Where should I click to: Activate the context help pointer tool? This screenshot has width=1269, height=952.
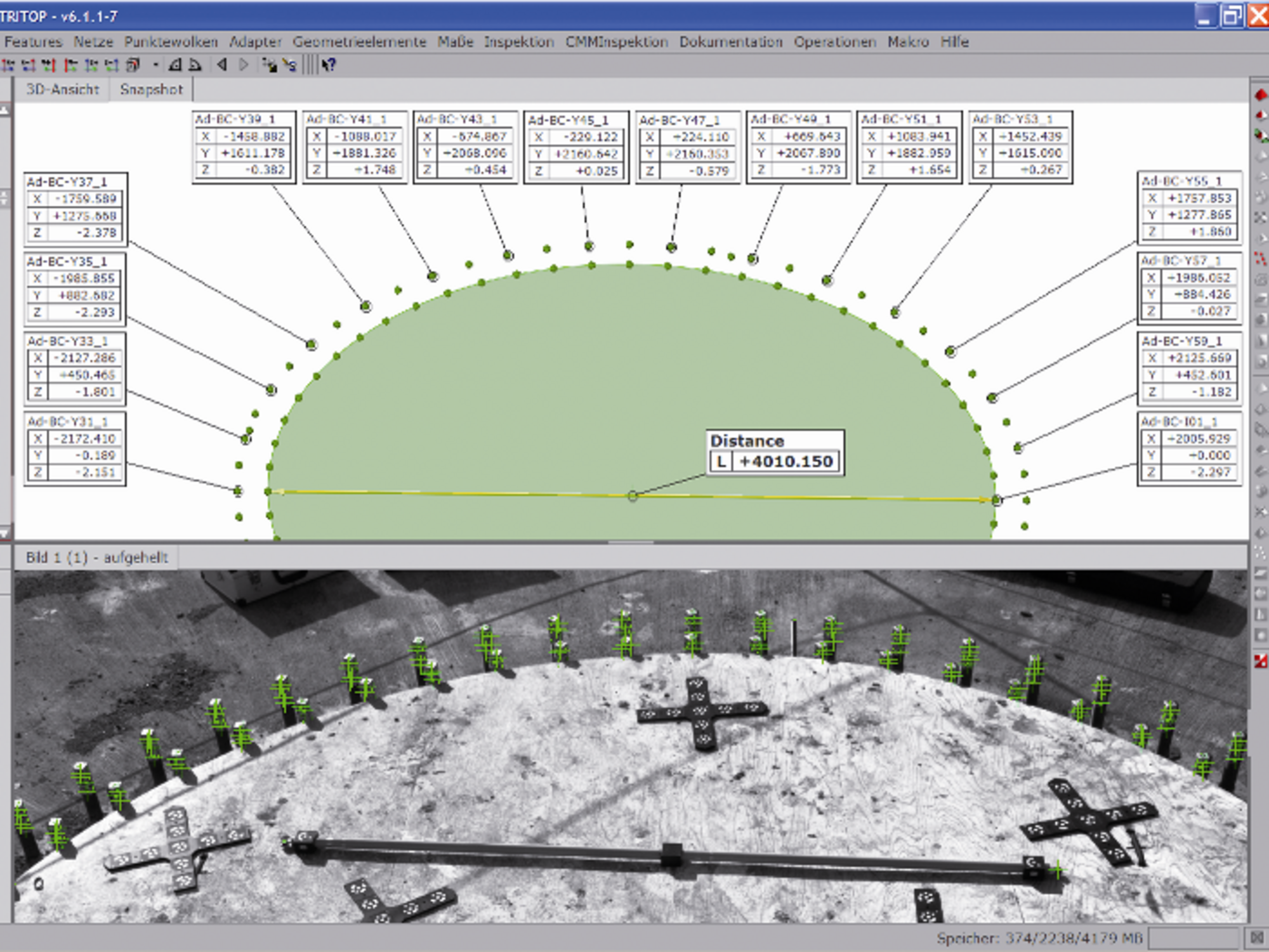tap(329, 64)
